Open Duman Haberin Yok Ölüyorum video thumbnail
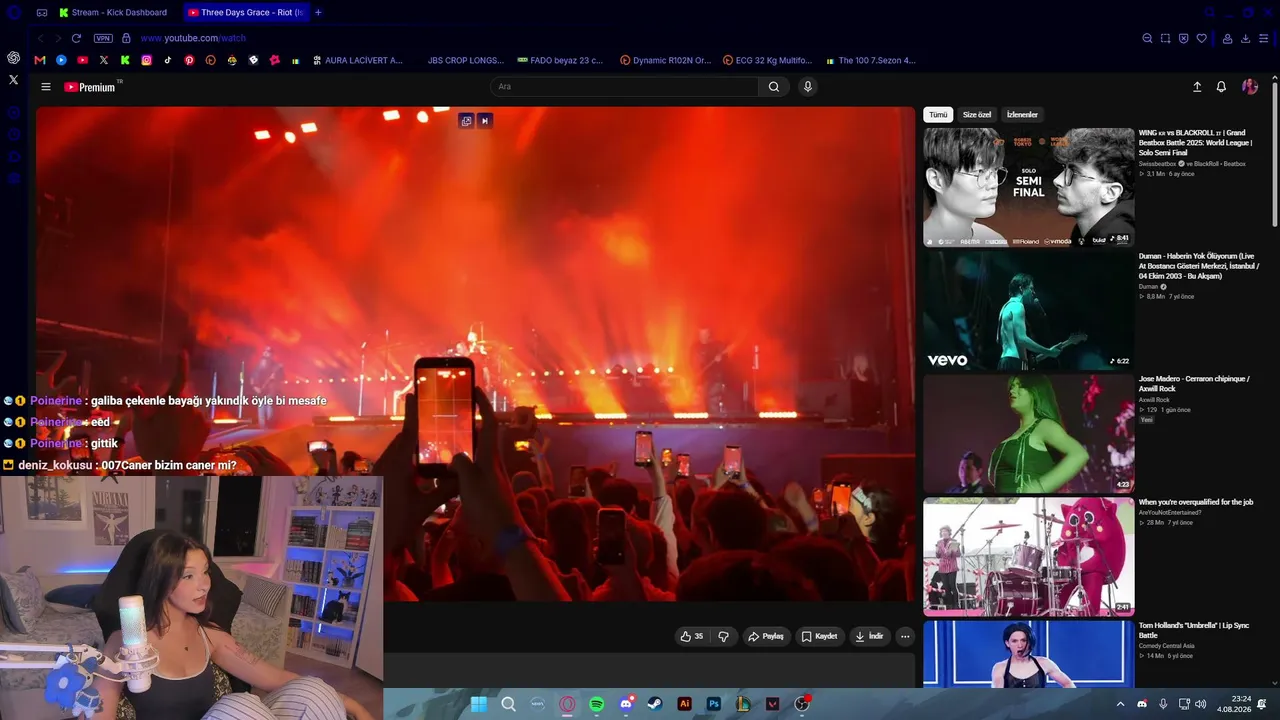1280x720 pixels. (x=1029, y=310)
